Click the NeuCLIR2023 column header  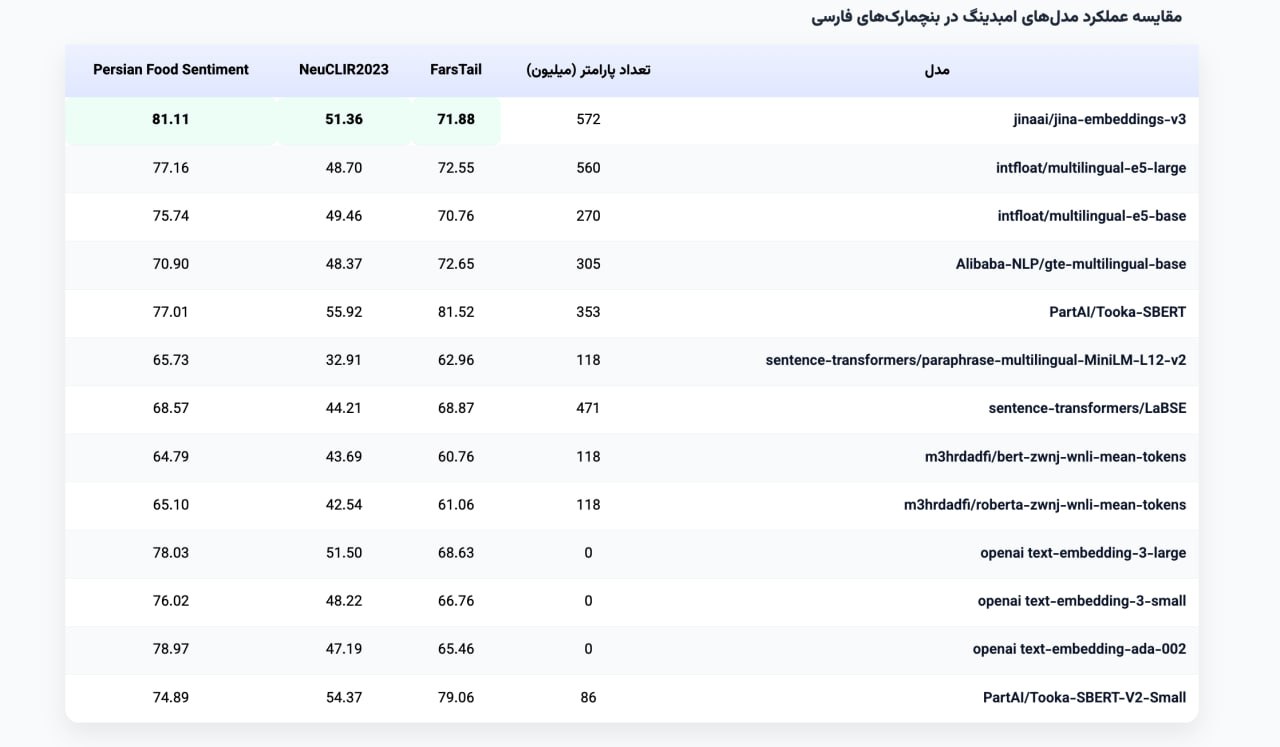coord(344,70)
